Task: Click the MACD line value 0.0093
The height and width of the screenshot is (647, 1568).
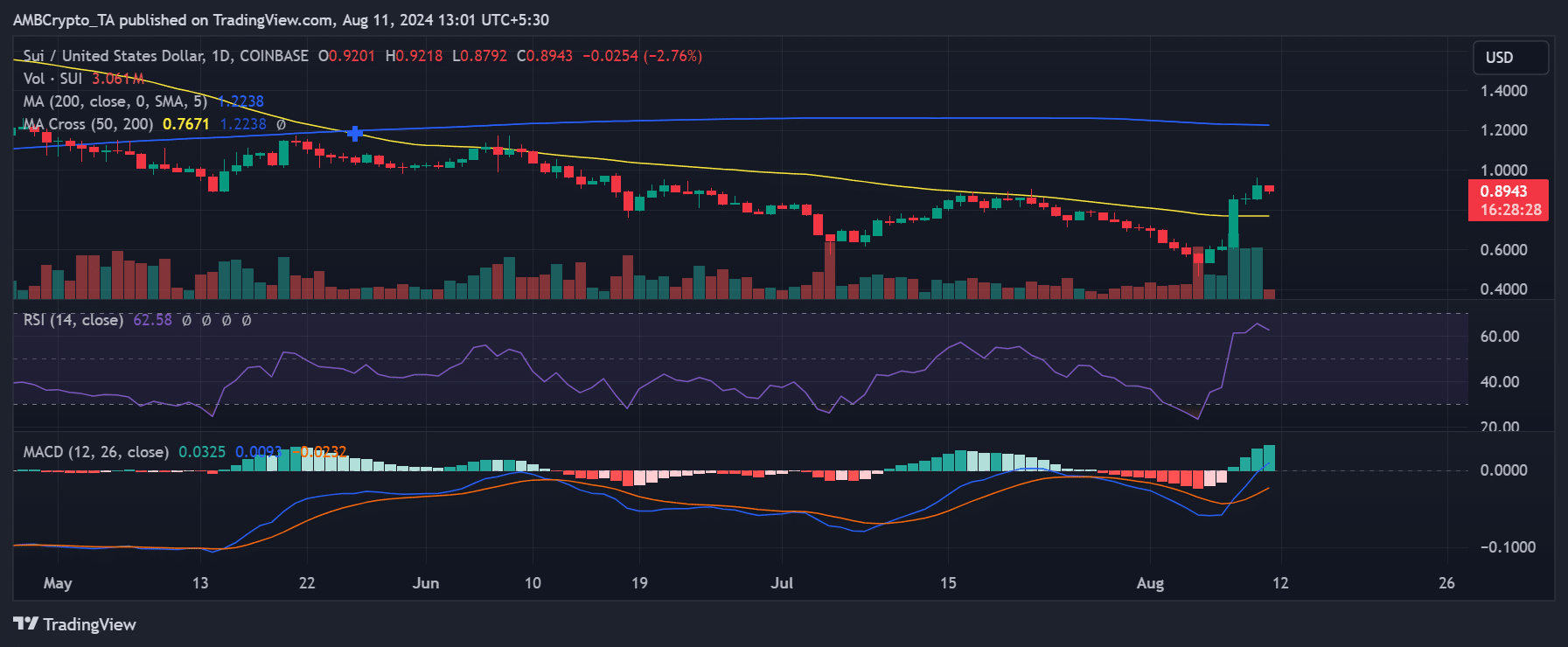Action: (259, 452)
